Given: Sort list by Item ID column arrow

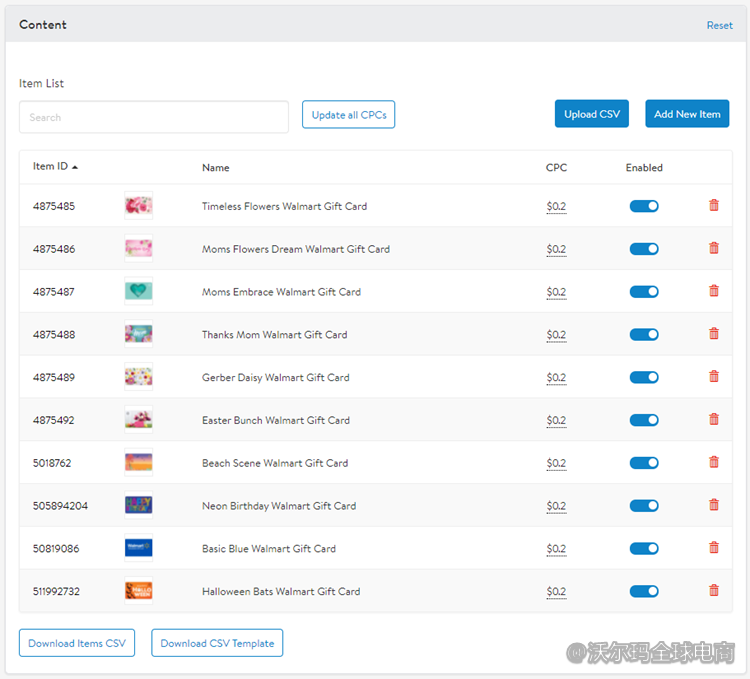Looking at the screenshot, I should tap(75, 167).
